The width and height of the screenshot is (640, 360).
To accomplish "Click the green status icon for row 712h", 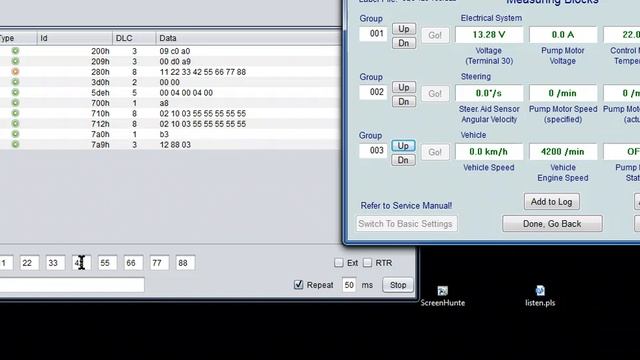I will (15, 124).
